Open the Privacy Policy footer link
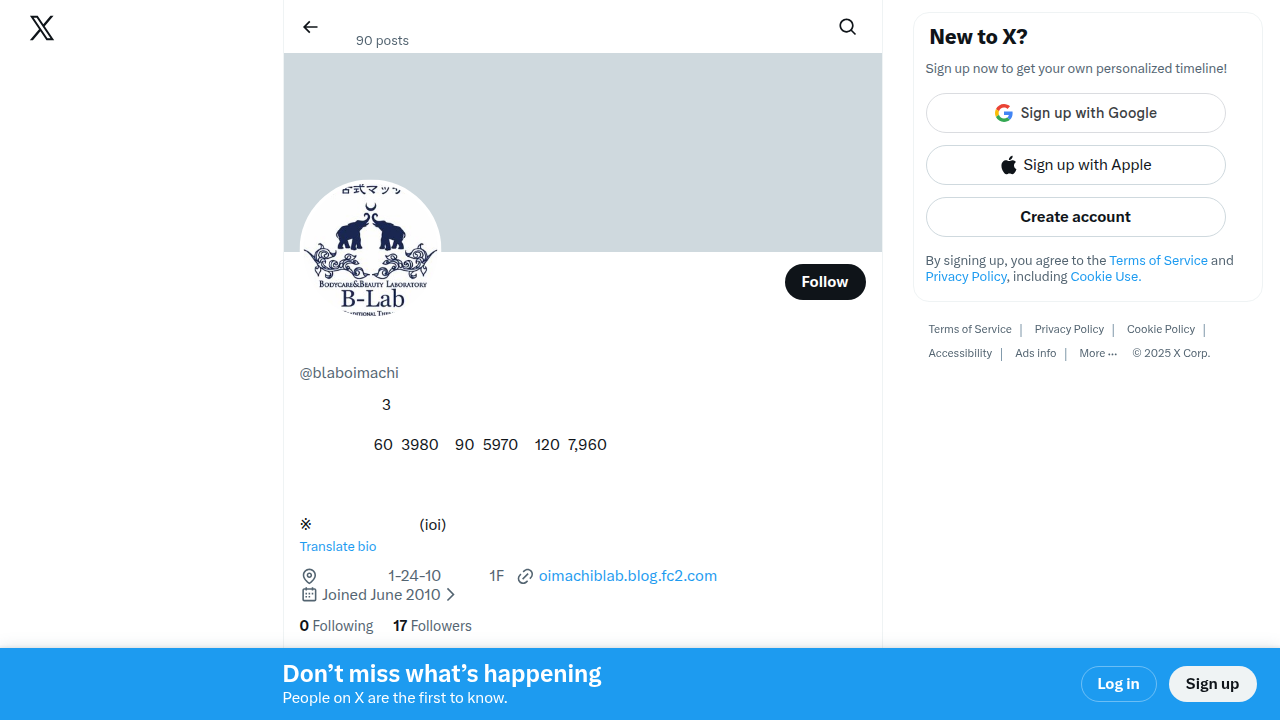1280x720 pixels. coord(1069,329)
